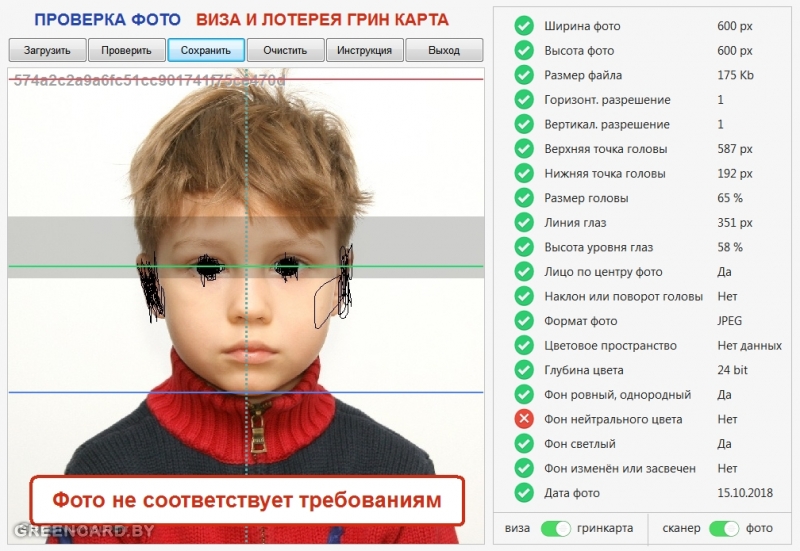Exit via the Выход button
Viewport: 800px width, 551px height.
pyautogui.click(x=444, y=50)
